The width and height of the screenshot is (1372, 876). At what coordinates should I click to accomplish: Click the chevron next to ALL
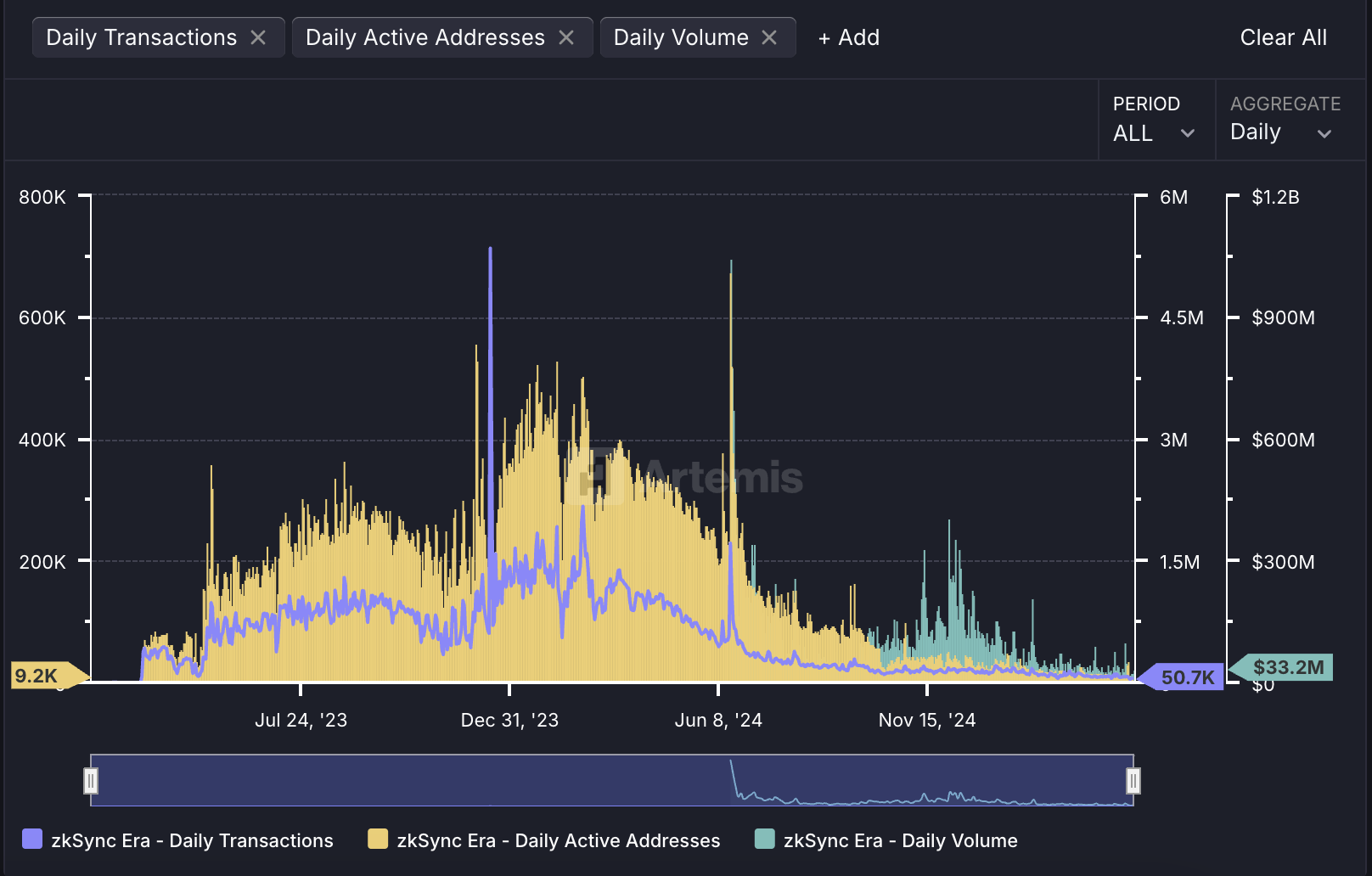pyautogui.click(x=1188, y=133)
